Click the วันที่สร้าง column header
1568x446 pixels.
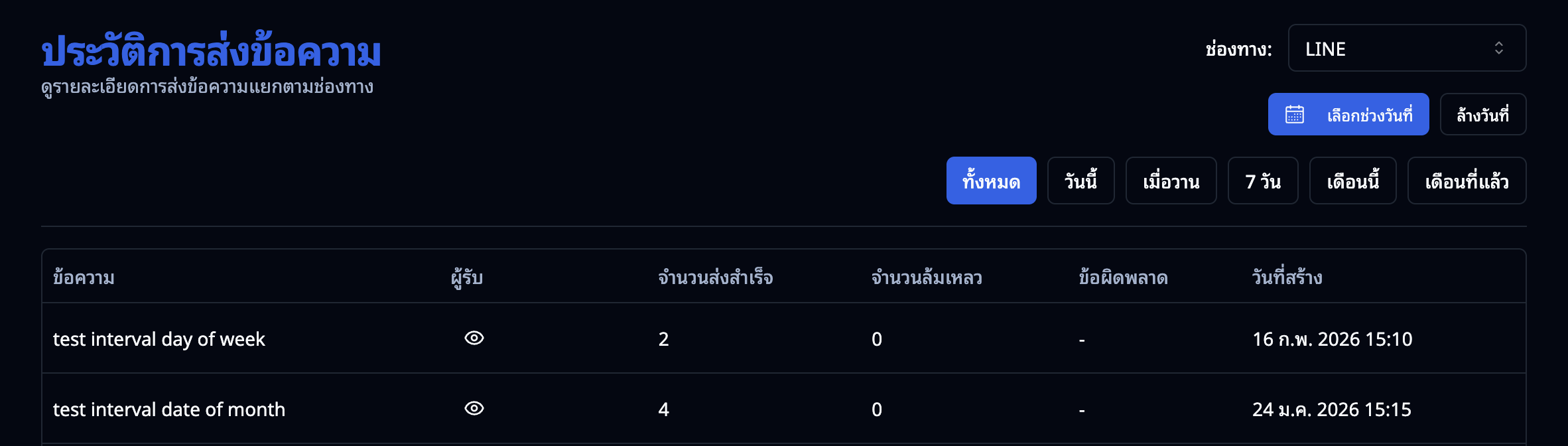[1287, 277]
